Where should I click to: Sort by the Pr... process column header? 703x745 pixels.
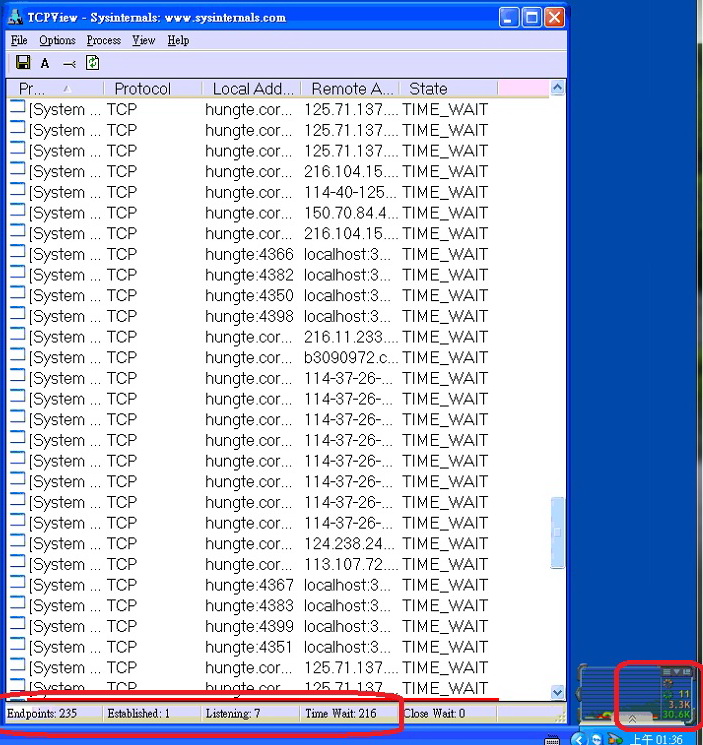point(56,89)
